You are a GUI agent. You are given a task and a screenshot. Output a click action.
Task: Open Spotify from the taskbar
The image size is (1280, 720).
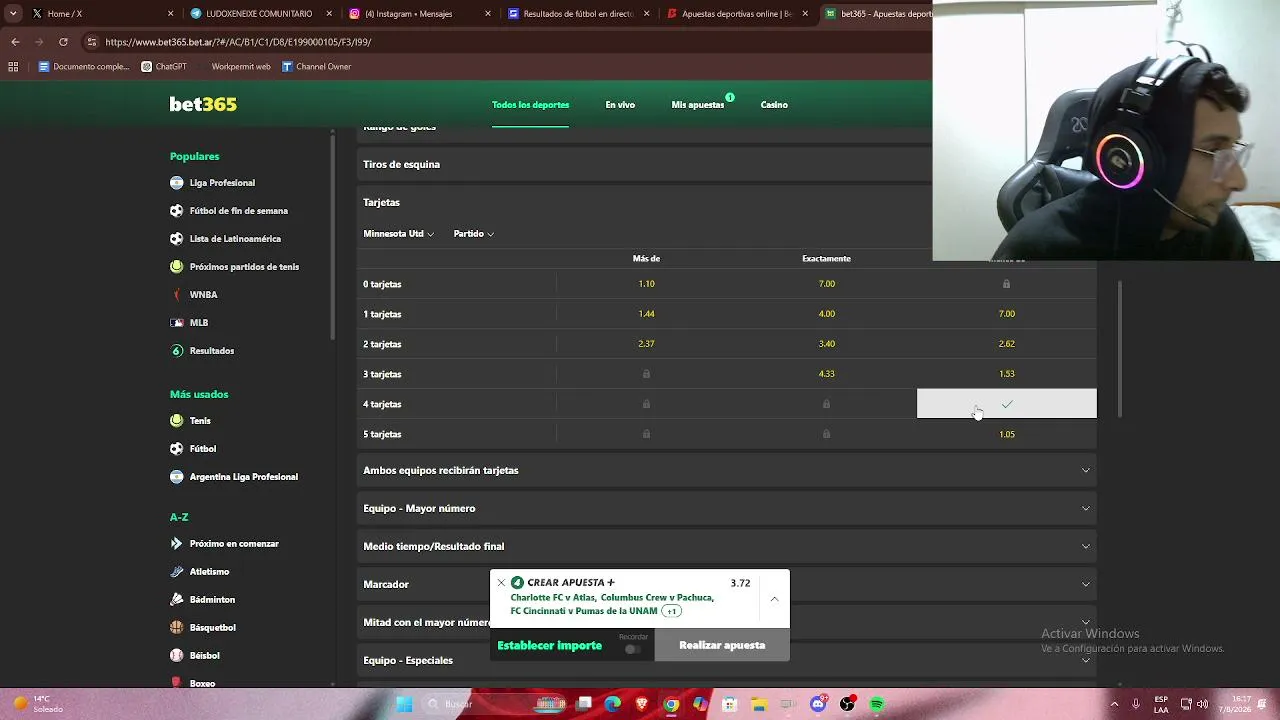[877, 704]
